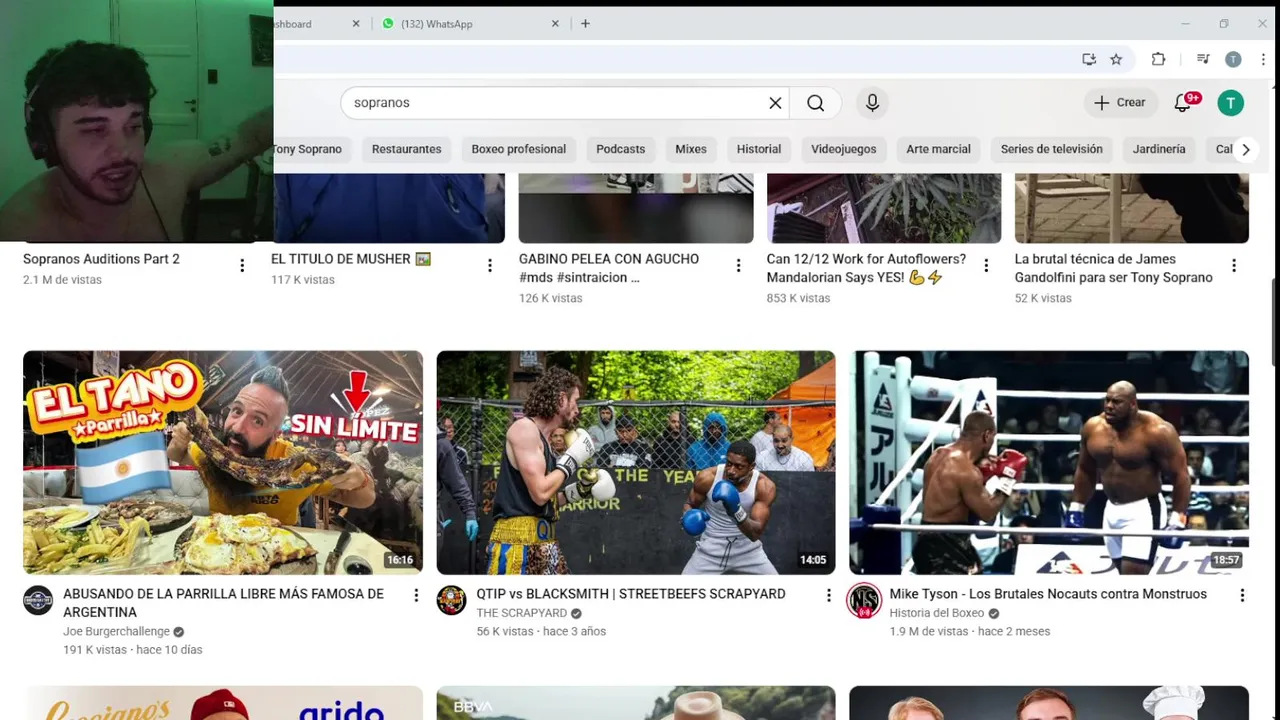The image size is (1280, 720).
Task: Bookmark this page with star icon
Action: [1116, 59]
